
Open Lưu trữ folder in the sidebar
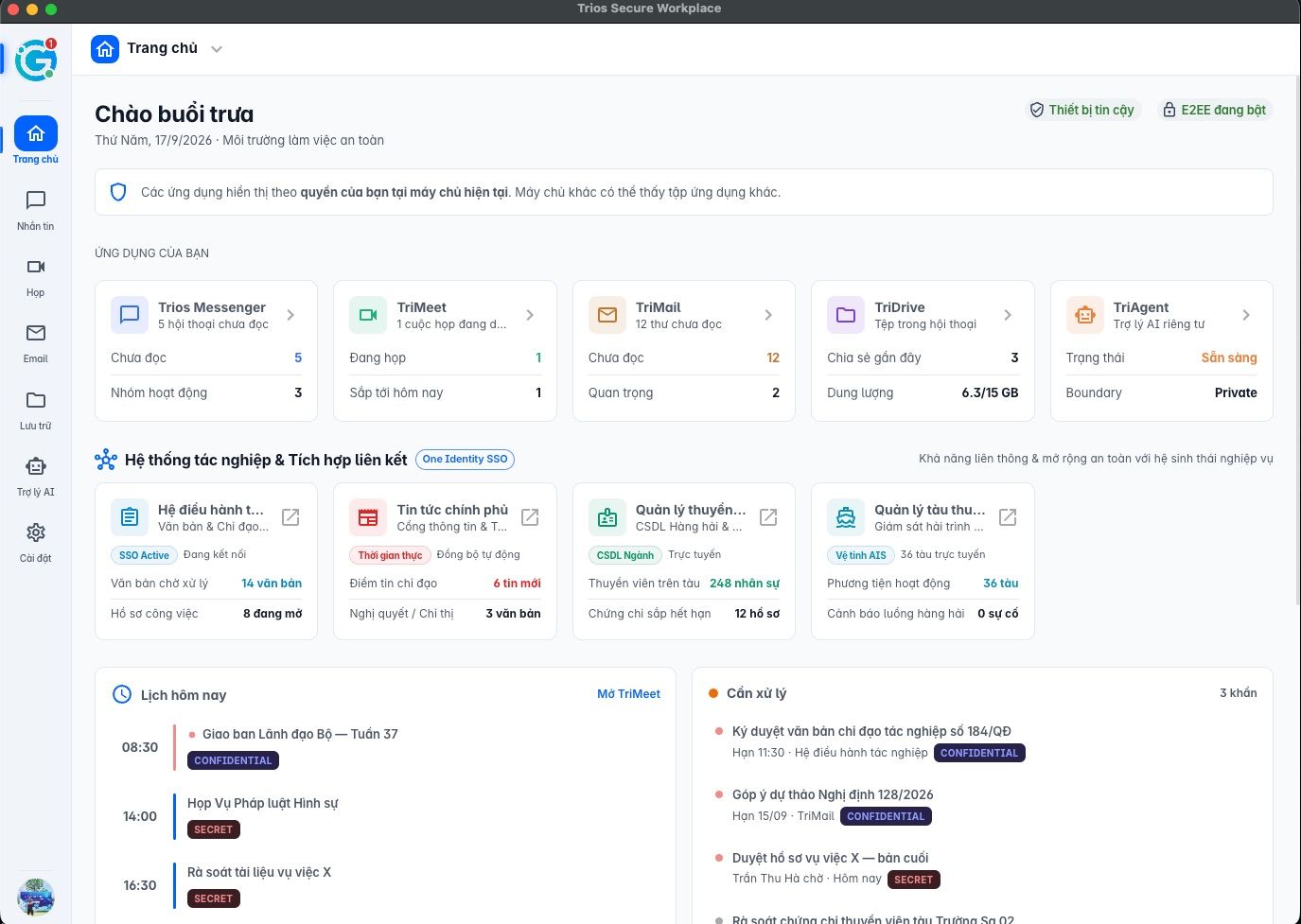36,410
